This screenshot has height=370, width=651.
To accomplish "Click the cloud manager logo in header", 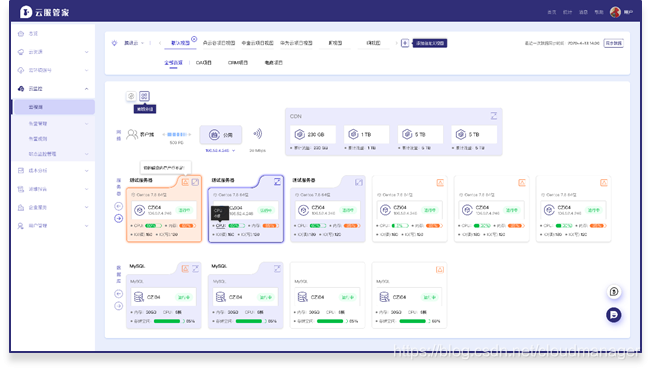I will (44, 12).
